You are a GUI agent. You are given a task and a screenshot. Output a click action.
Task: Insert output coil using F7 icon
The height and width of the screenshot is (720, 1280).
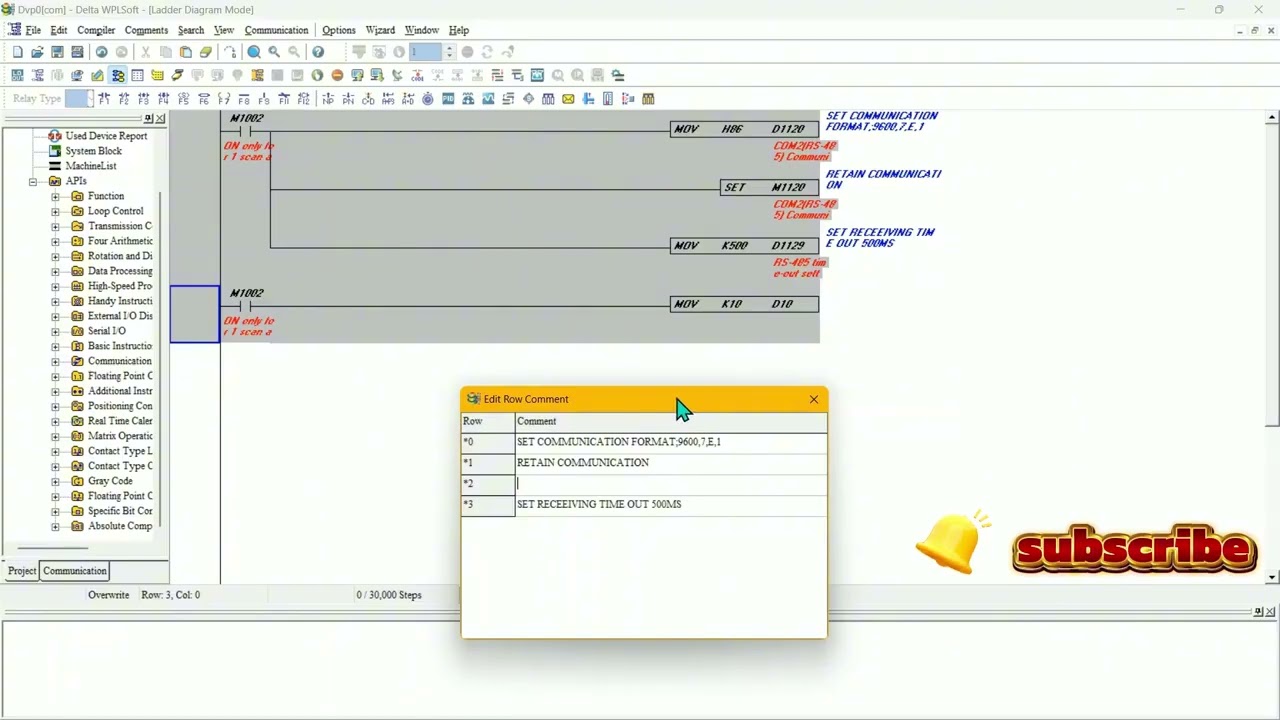224,98
